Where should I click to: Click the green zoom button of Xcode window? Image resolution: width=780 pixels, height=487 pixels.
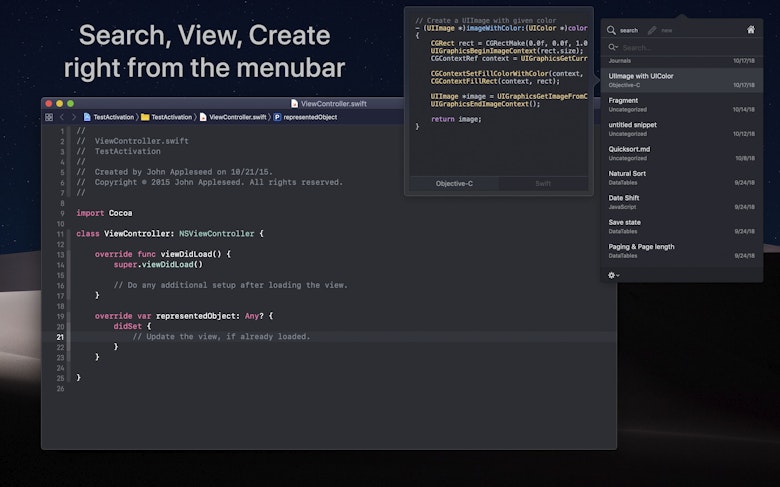click(71, 103)
